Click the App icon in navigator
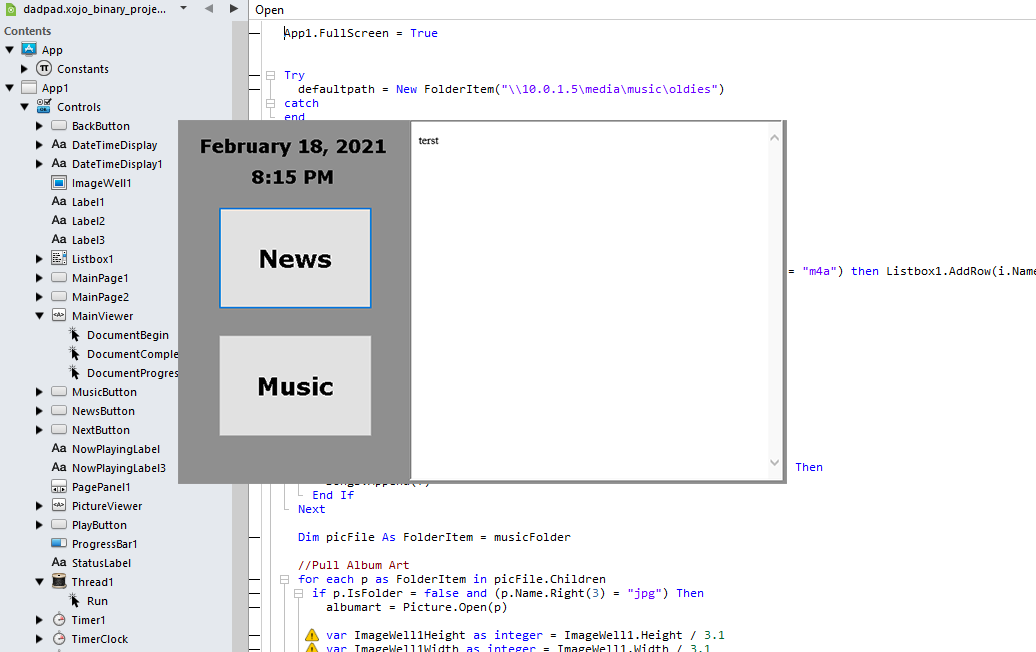The image size is (1036, 652). (29, 50)
